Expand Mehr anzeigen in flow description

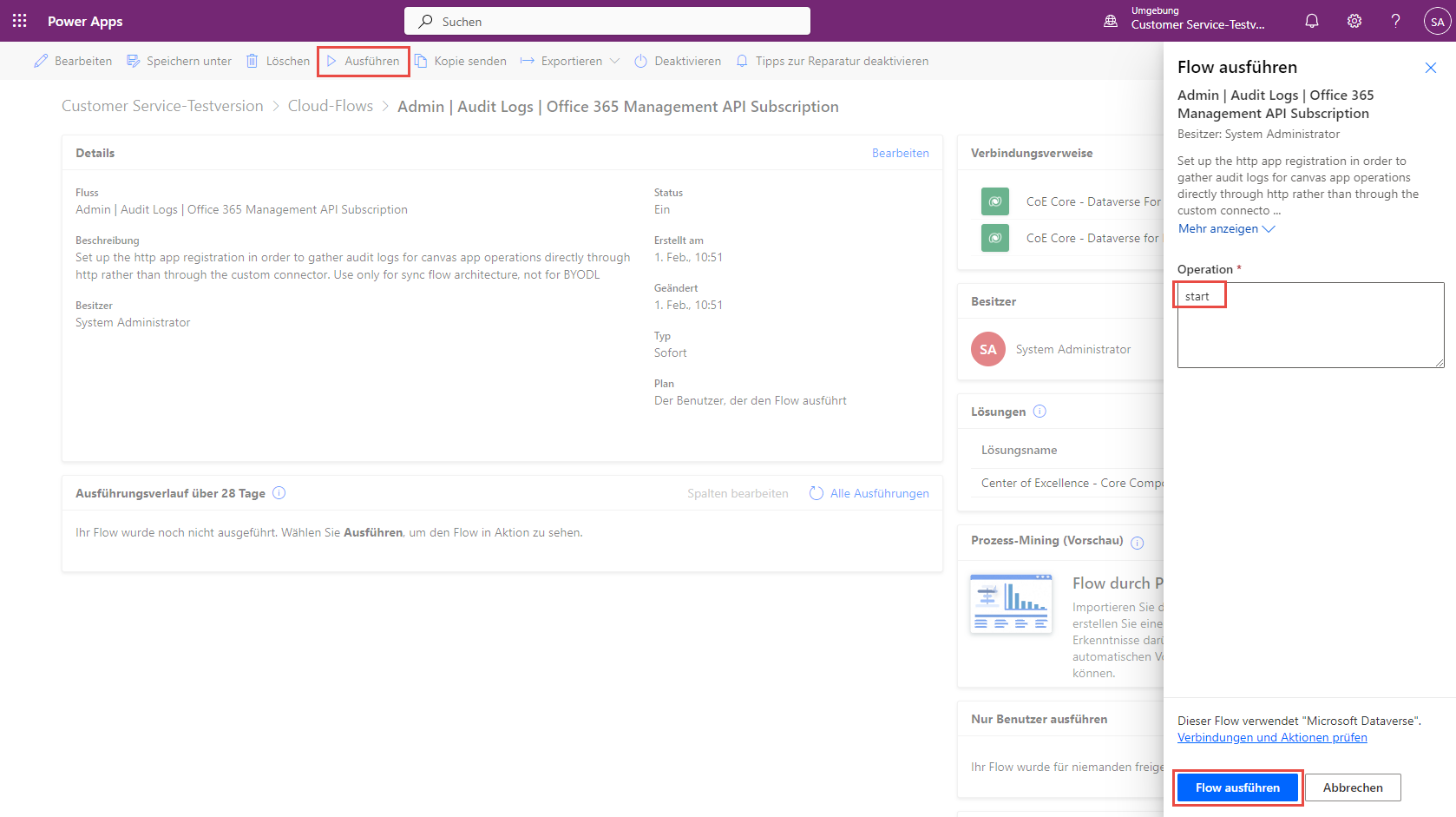click(x=1225, y=228)
